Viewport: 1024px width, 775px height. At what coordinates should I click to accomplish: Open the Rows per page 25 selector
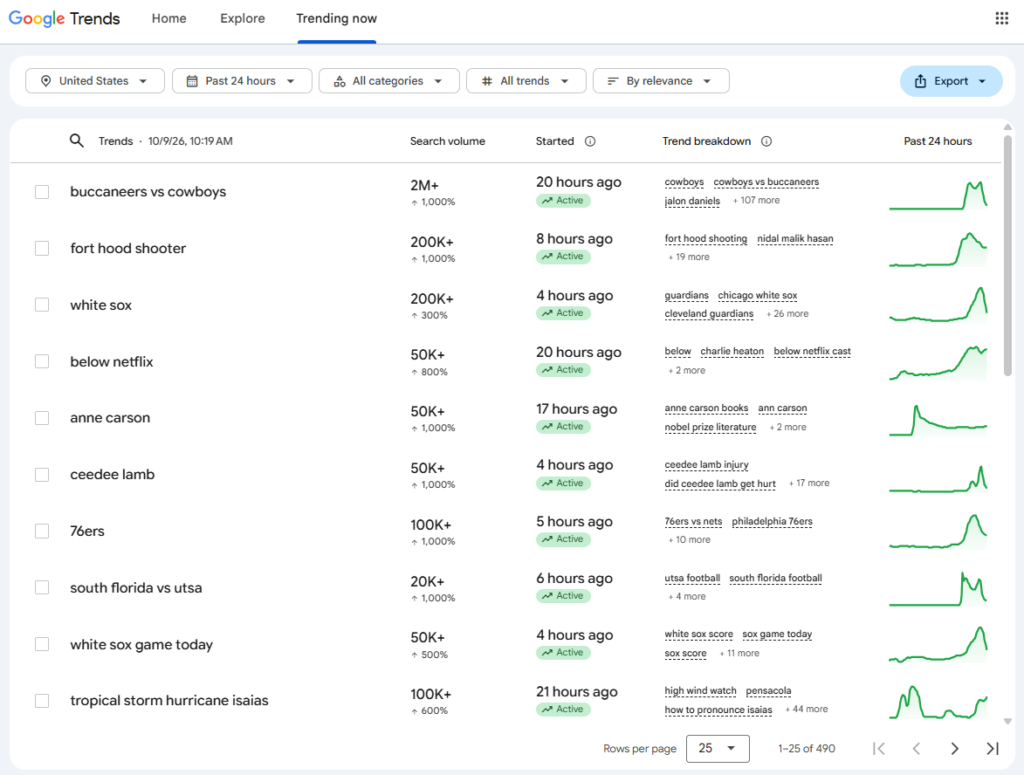tap(718, 748)
